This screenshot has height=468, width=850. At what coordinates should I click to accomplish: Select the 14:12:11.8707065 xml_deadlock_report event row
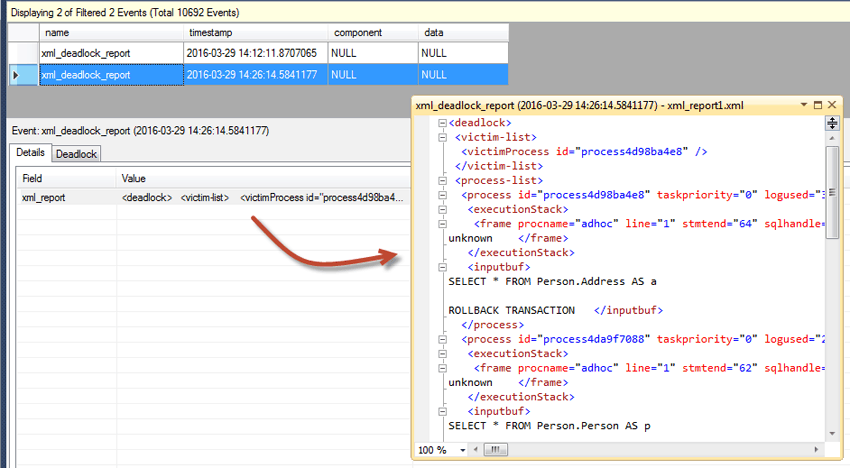coord(259,53)
